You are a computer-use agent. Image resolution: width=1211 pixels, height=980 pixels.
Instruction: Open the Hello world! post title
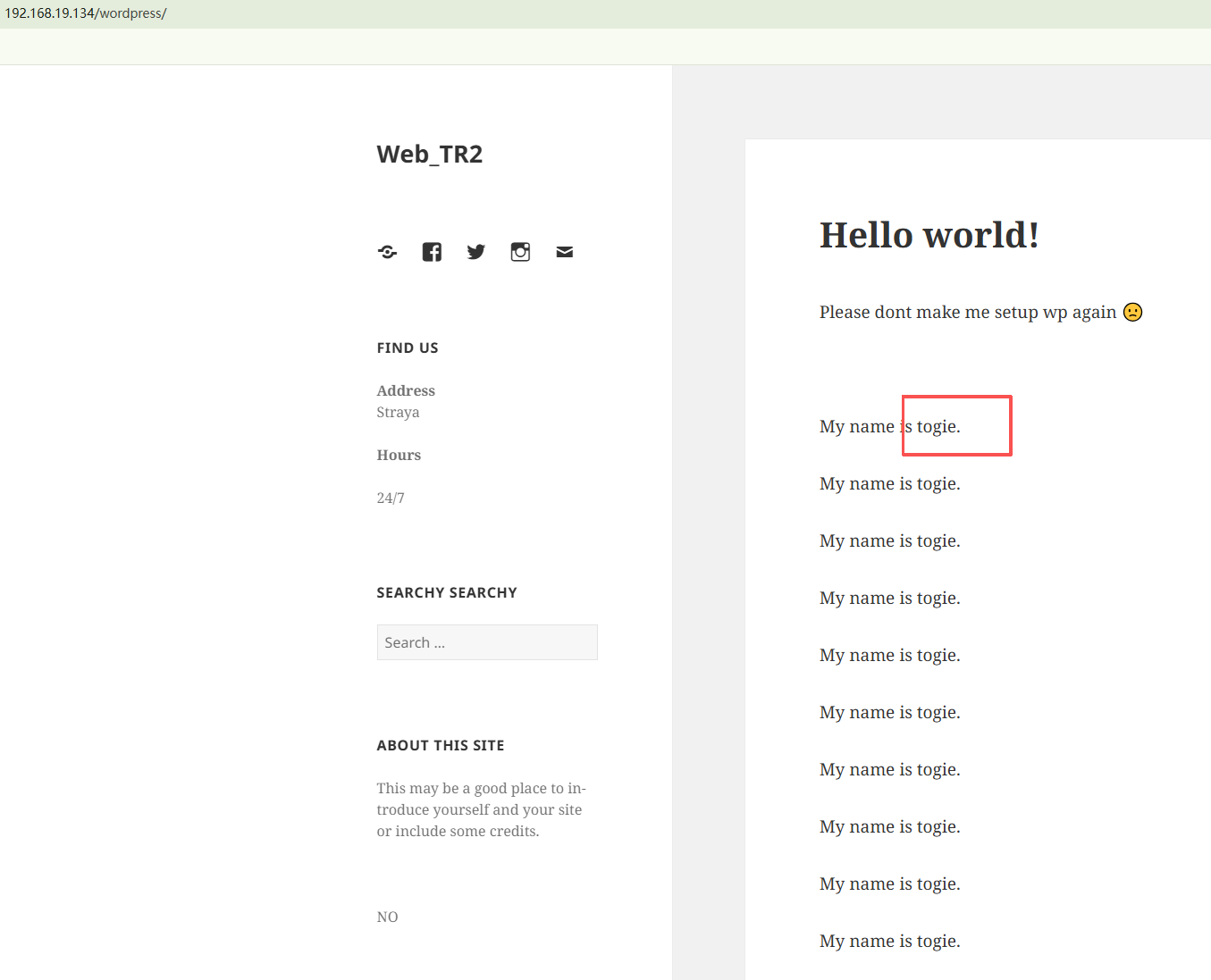coord(929,236)
